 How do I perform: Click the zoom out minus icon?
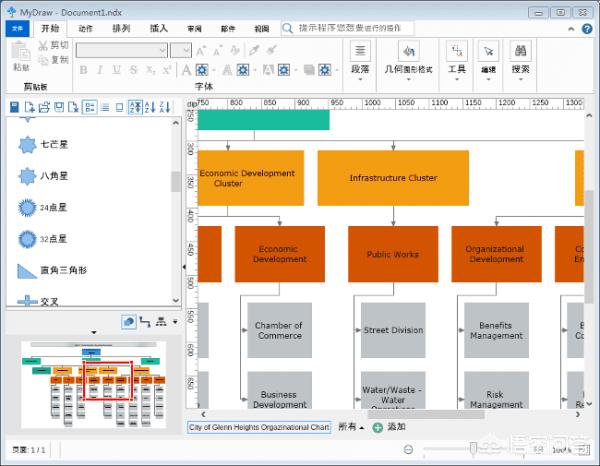point(408,449)
